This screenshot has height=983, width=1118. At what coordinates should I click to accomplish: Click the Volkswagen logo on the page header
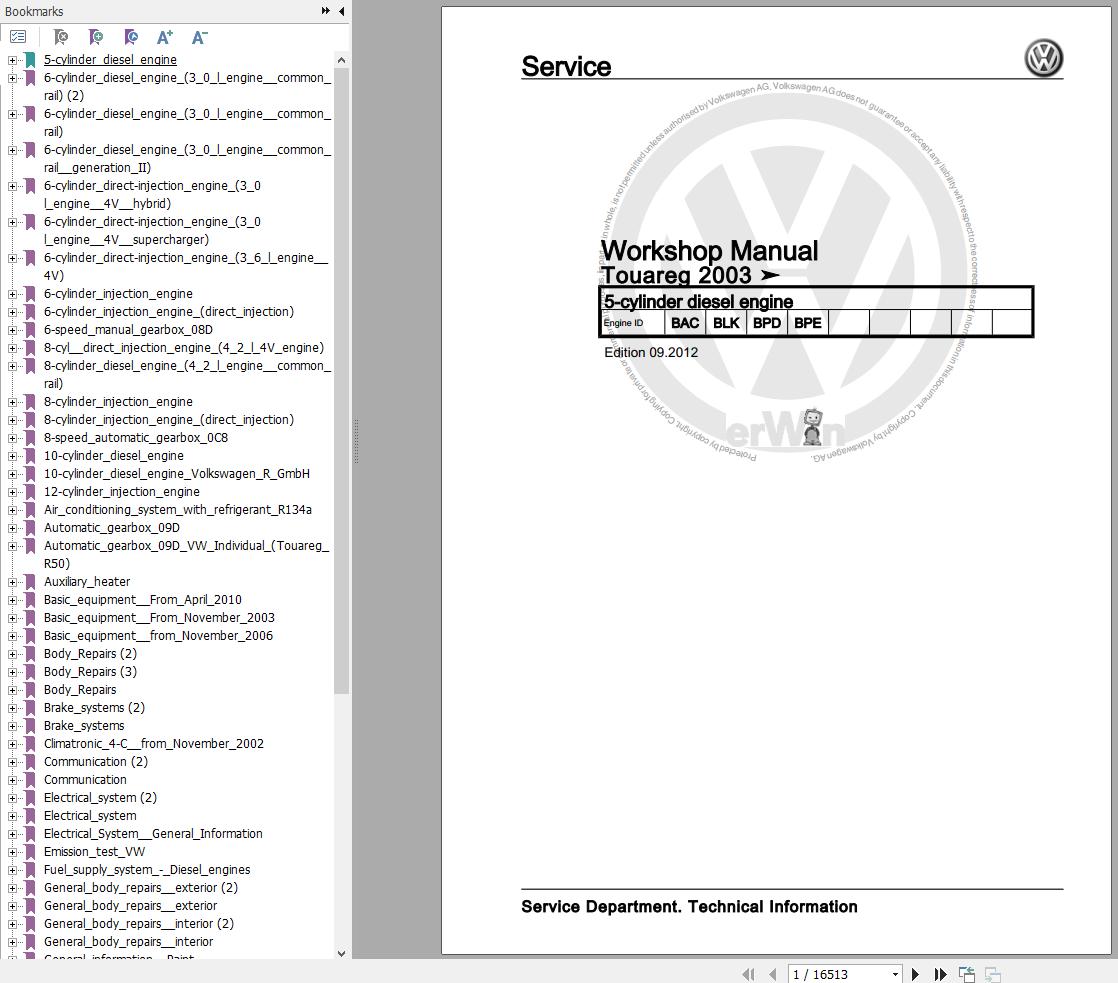click(x=1043, y=58)
